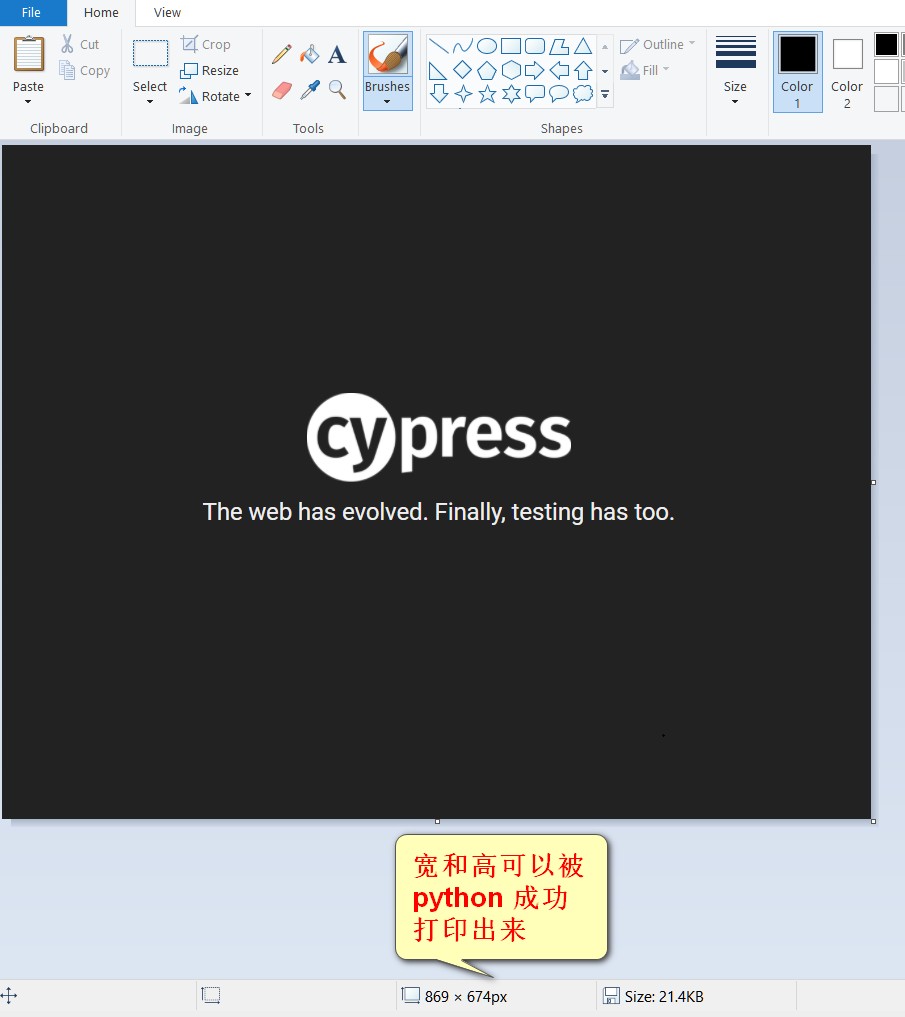Viewport: 905px width, 1017px height.
Task: Choose the Right arrow shape
Action: pyautogui.click(x=535, y=70)
